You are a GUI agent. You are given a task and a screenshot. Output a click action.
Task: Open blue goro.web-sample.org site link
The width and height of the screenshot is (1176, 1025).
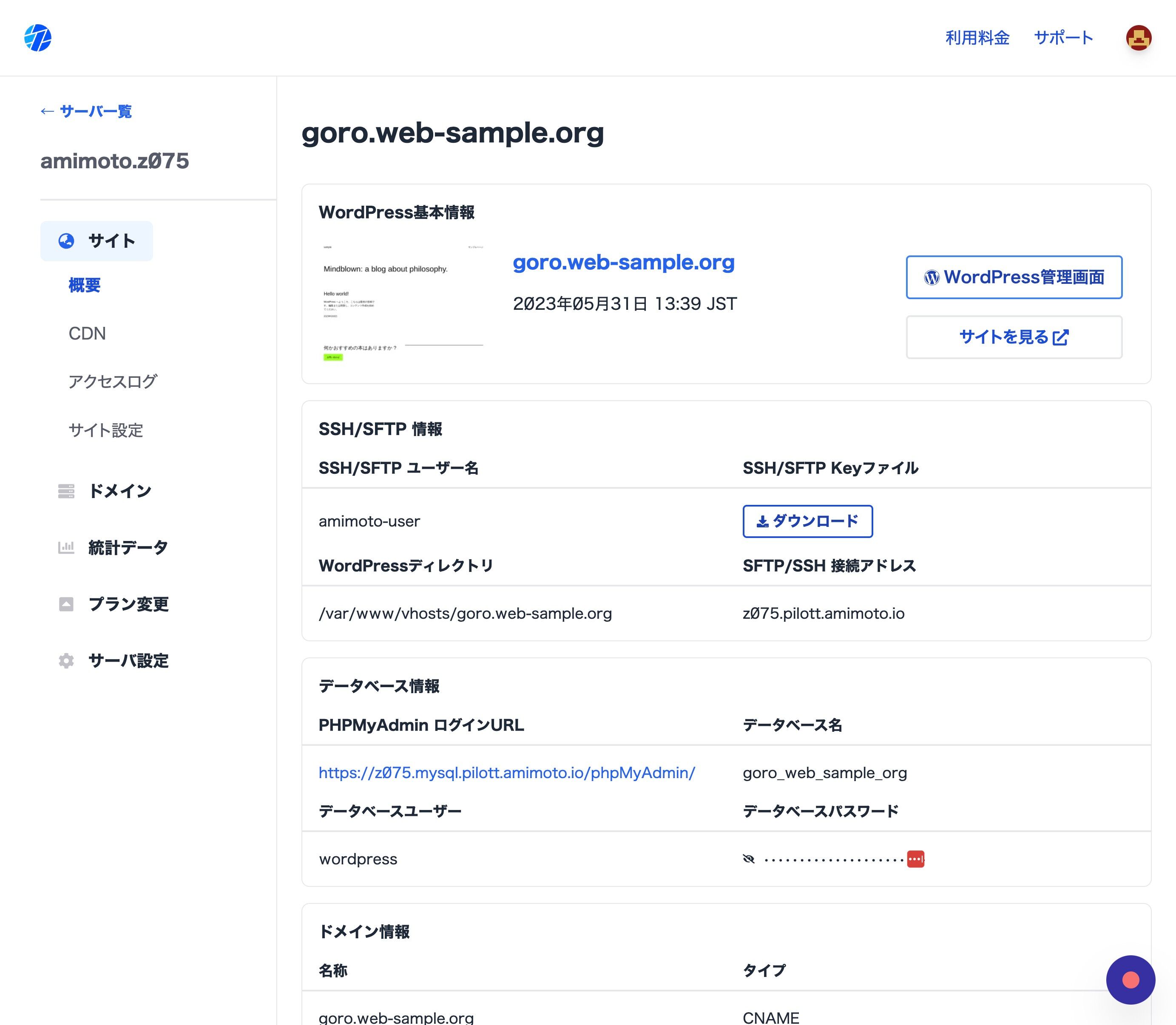coord(624,262)
